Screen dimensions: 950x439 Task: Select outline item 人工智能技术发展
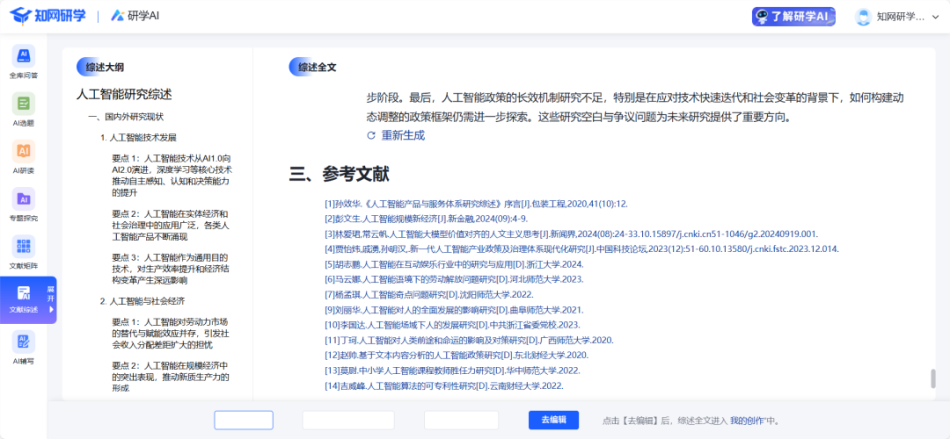[142, 137]
